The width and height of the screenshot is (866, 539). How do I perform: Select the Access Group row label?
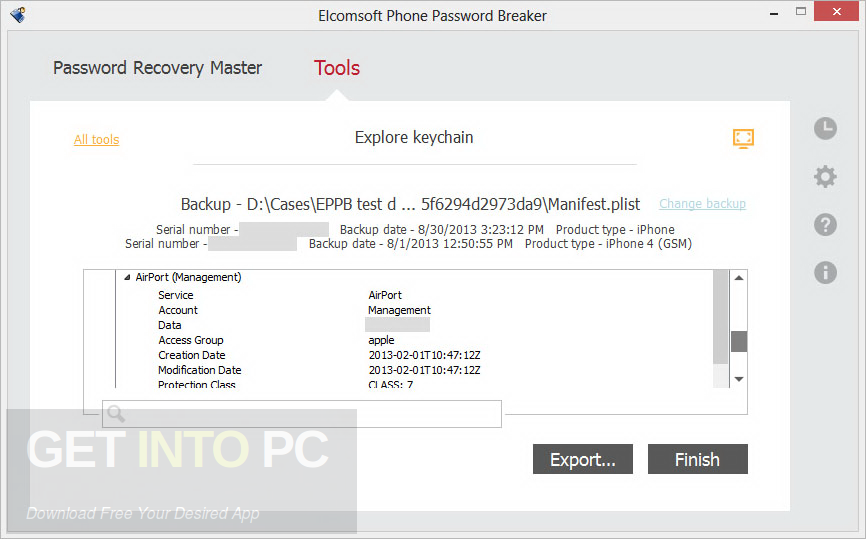click(x=191, y=340)
